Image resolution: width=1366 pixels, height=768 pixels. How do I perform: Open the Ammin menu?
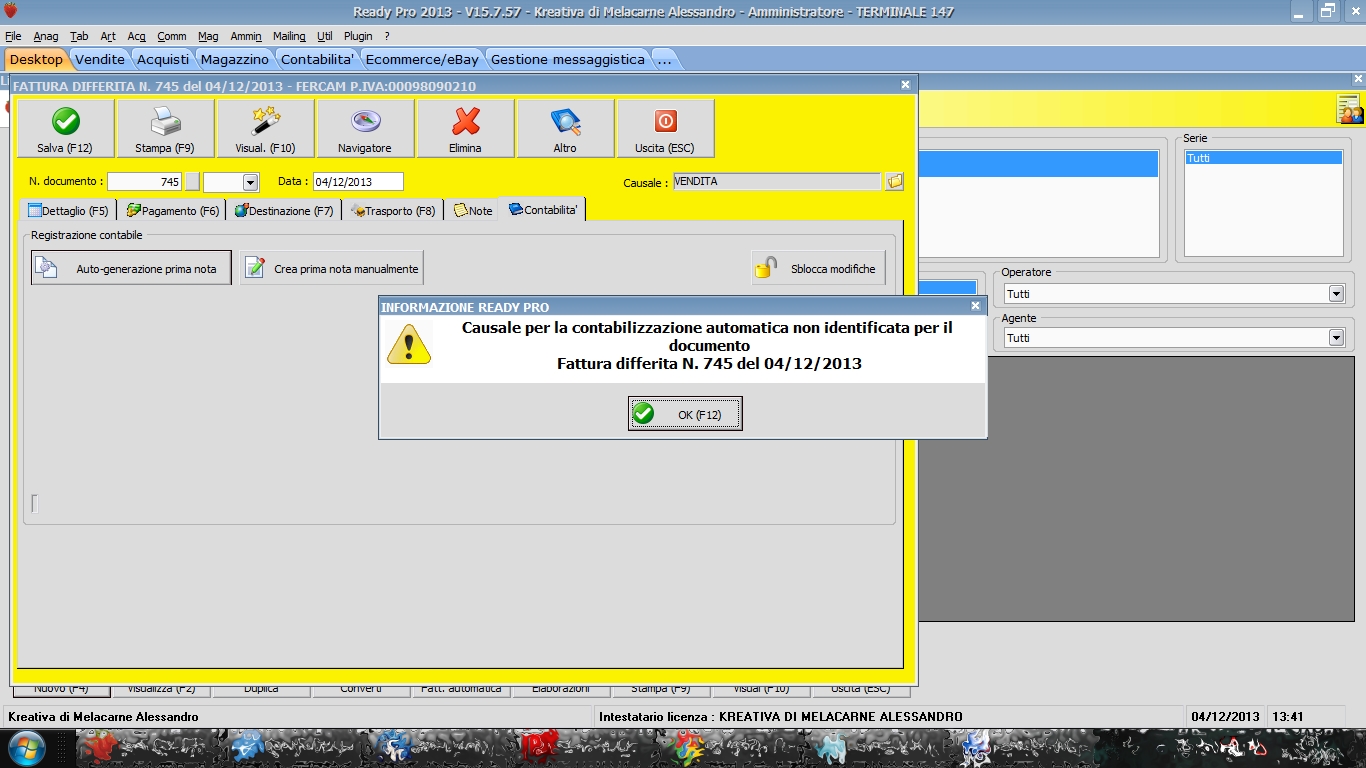point(246,36)
